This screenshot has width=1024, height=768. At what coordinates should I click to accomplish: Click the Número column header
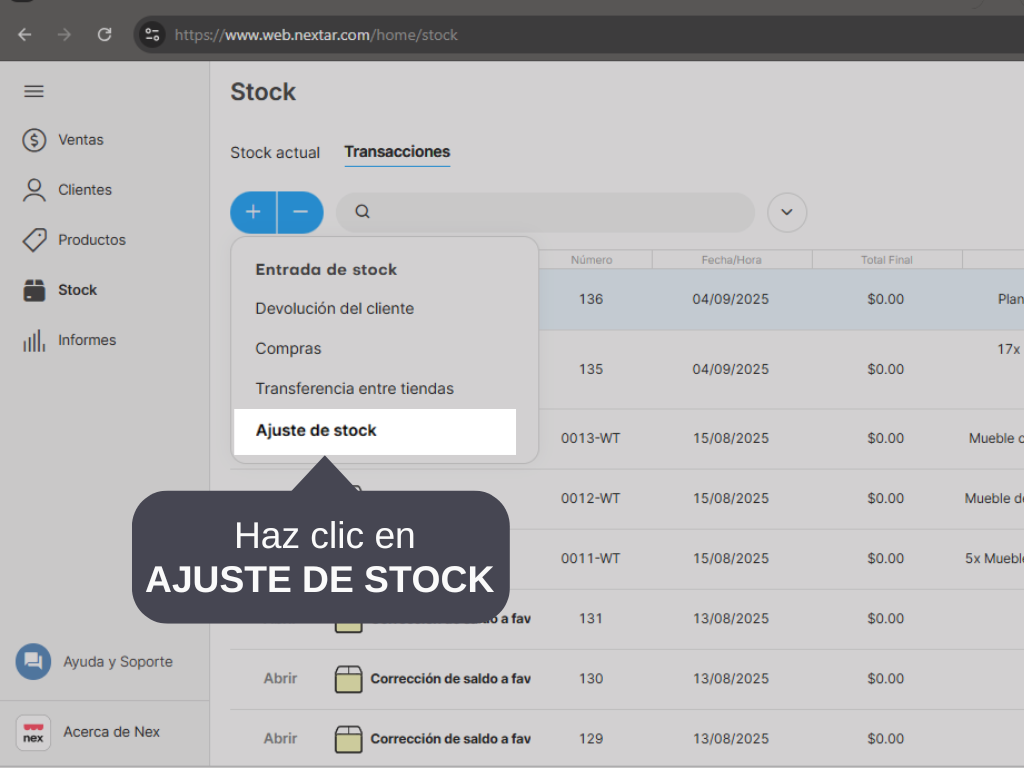tap(591, 260)
